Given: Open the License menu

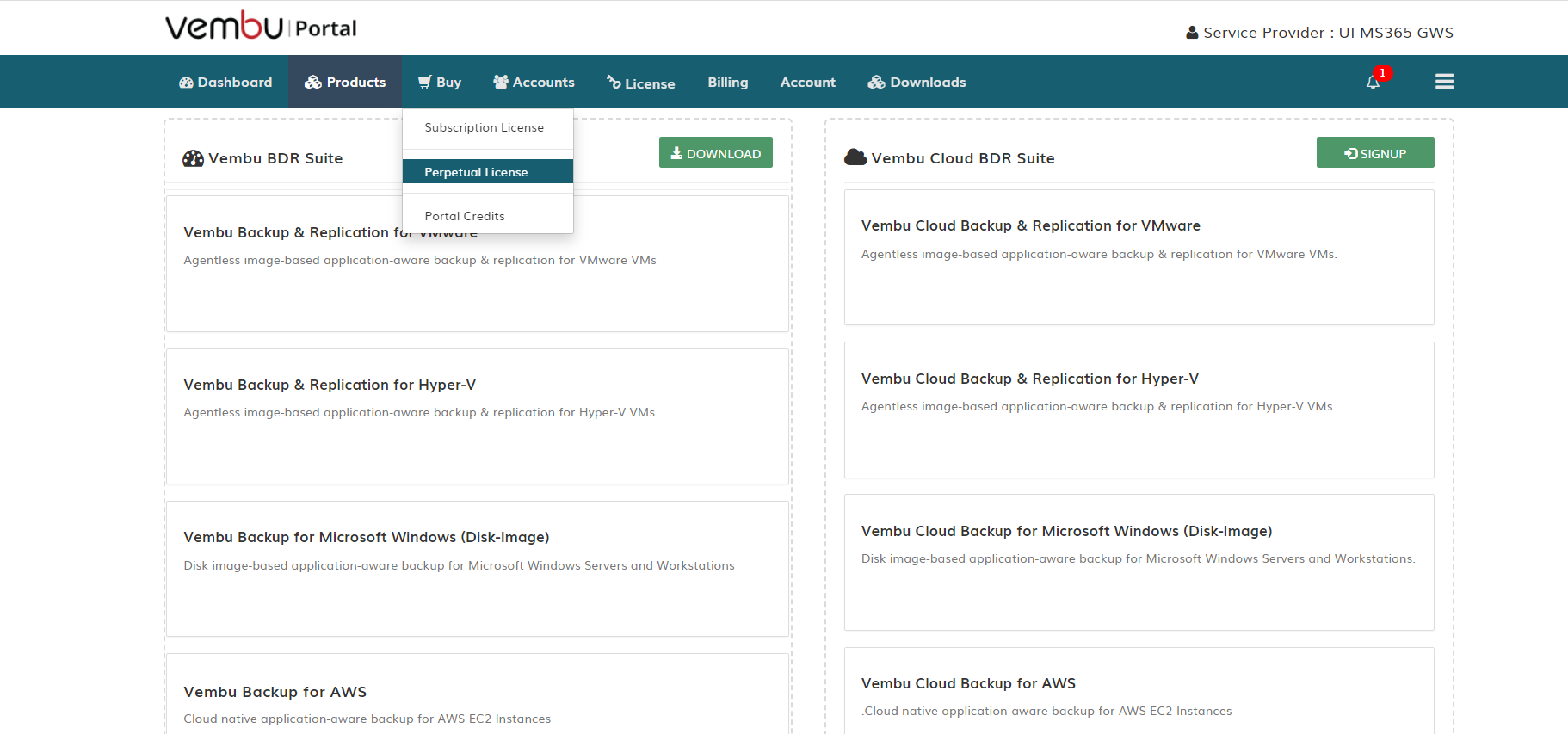Looking at the screenshot, I should pyautogui.click(x=640, y=83).
